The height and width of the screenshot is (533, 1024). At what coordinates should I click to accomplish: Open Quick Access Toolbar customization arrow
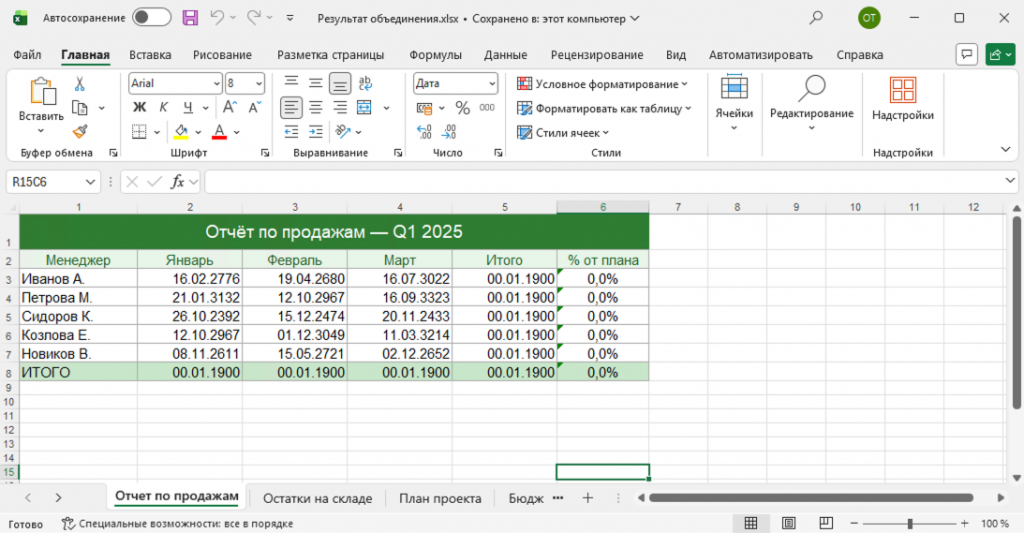point(290,18)
